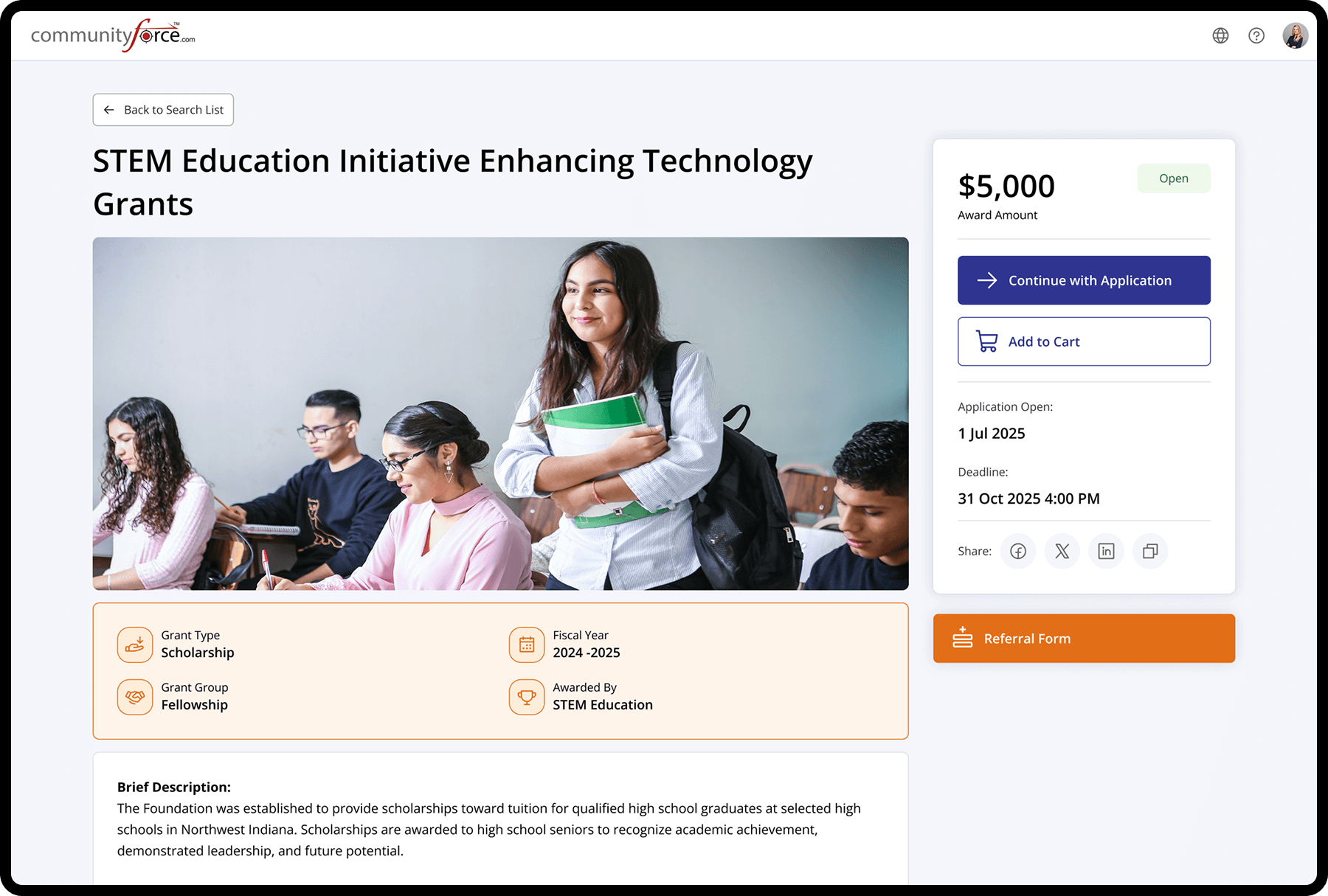
Task: Add the grant to cart
Action: tap(1084, 341)
